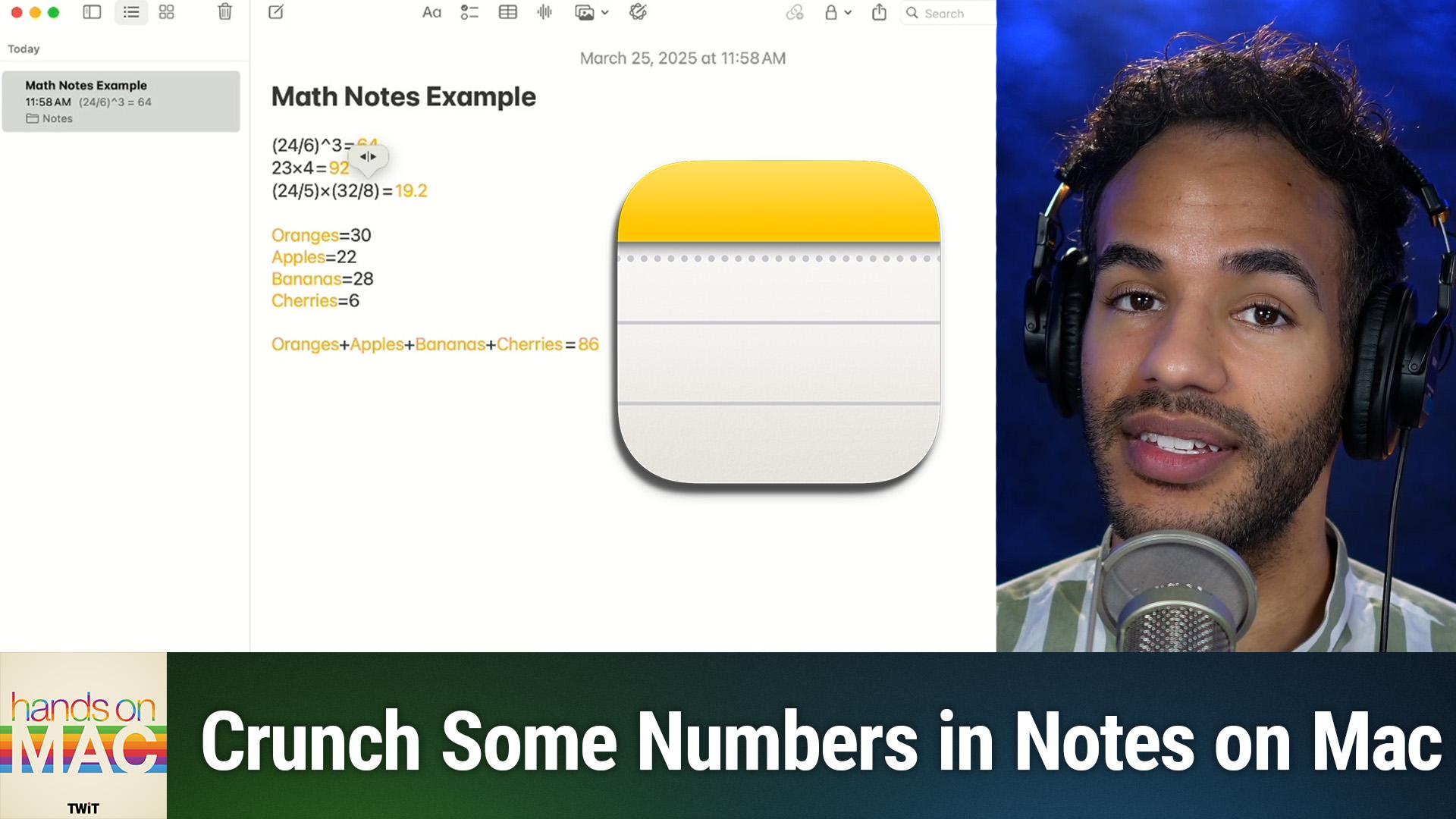Minimize the window with yellow button
This screenshot has width=1456, height=819.
tap(35, 12)
